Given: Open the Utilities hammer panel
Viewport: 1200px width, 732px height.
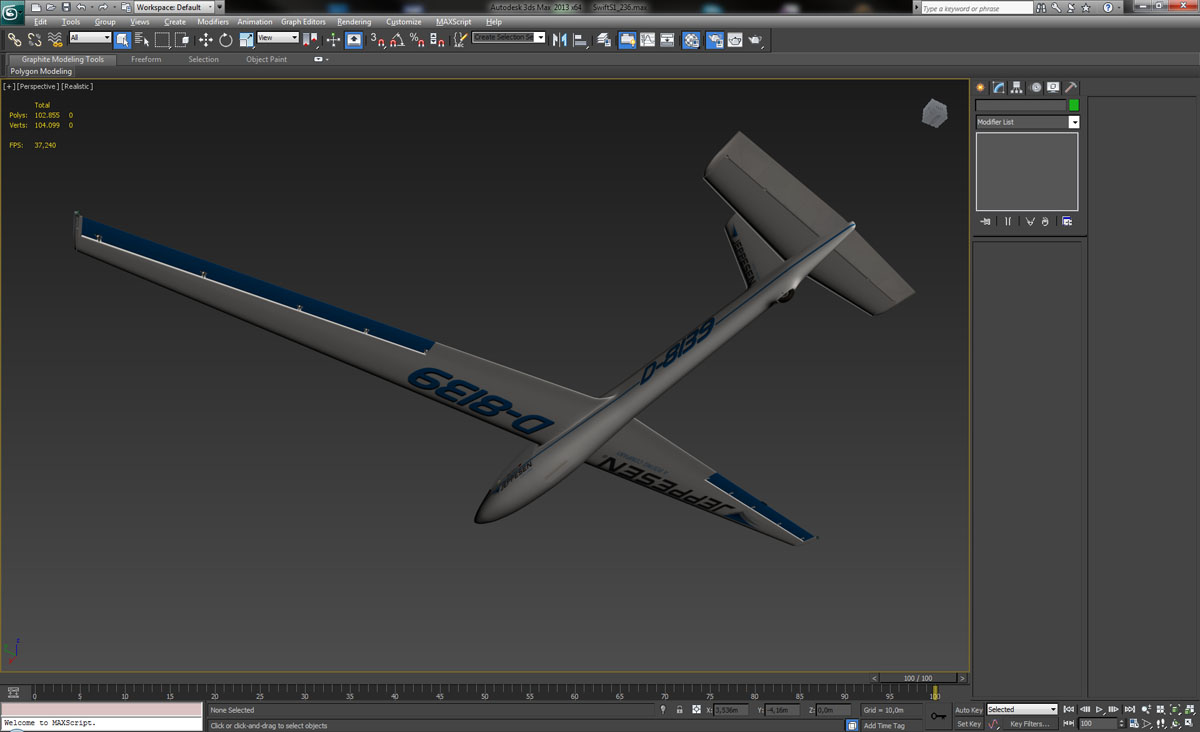Looking at the screenshot, I should coord(1070,88).
